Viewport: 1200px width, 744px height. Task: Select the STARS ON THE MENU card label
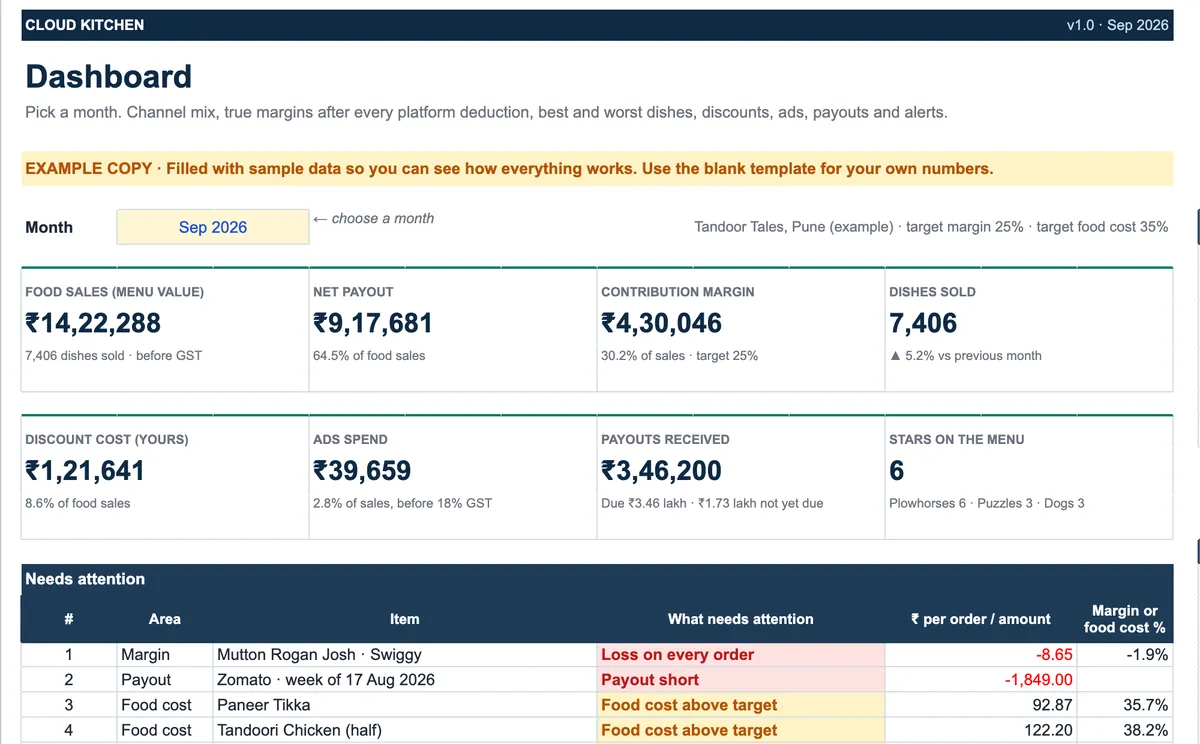[957, 439]
